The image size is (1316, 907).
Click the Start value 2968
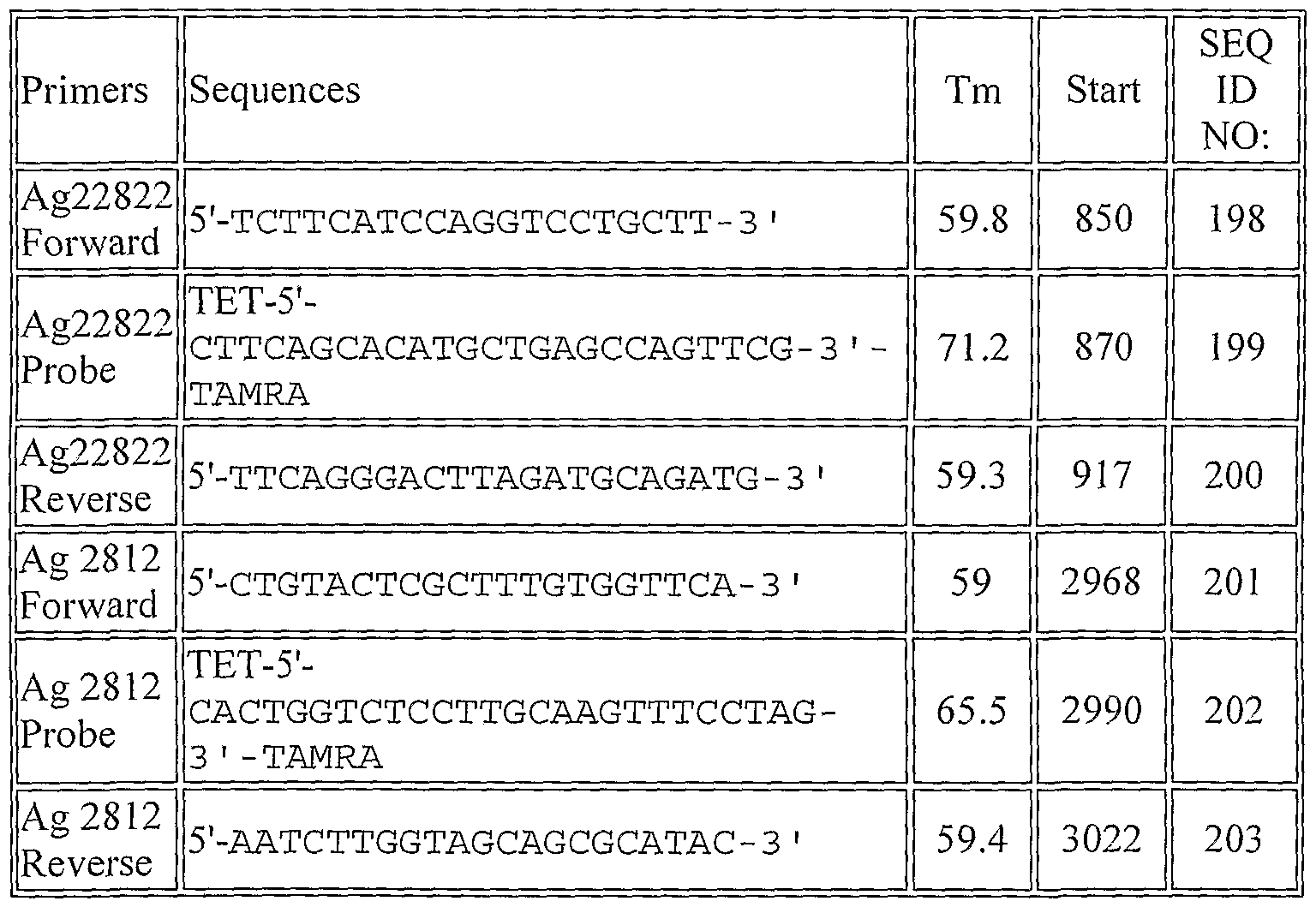[1102, 582]
